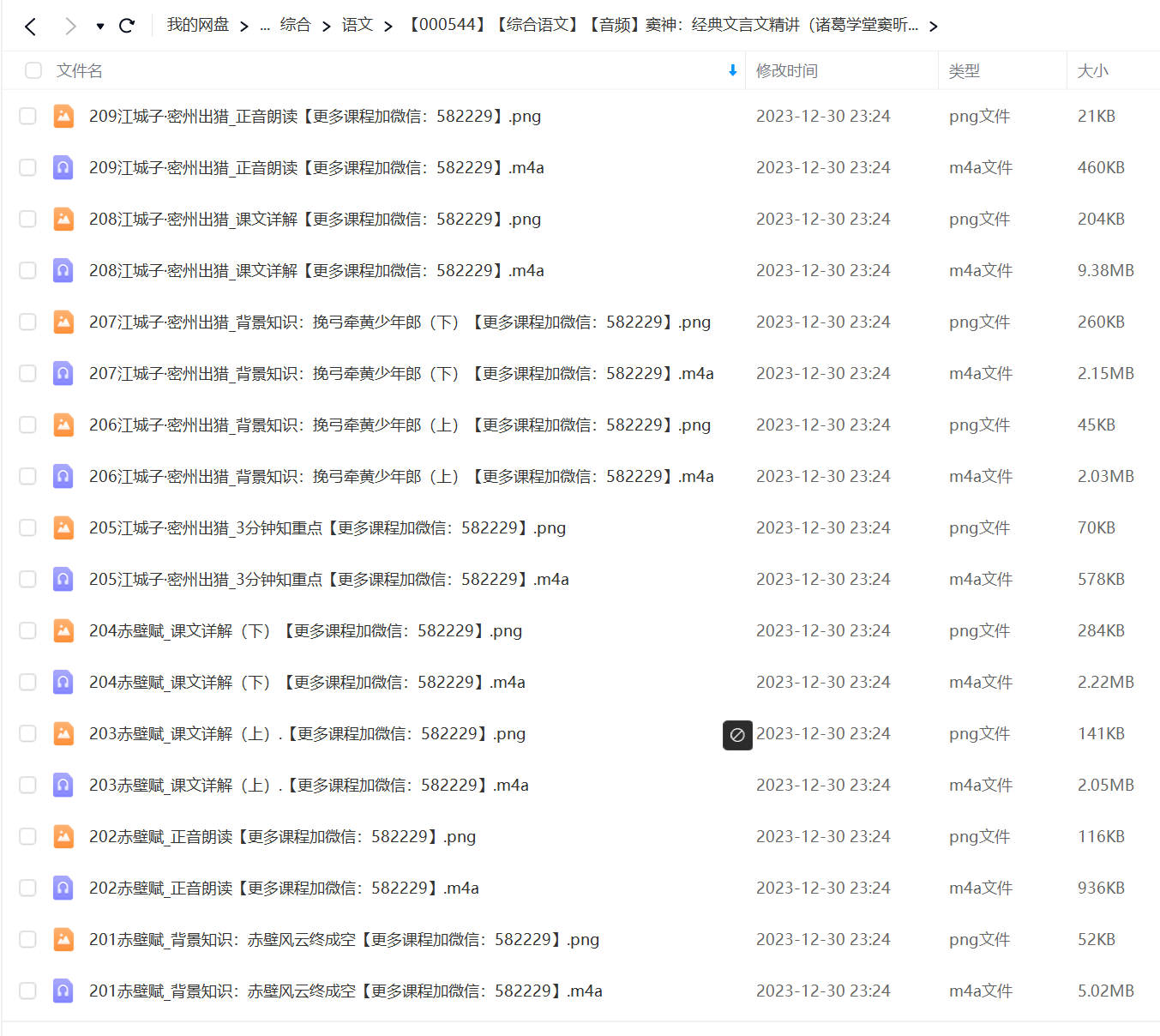Screen dimensions: 1160x1036
Task: Click the 5.02MB size value
Action: pyautogui.click(x=1106, y=991)
